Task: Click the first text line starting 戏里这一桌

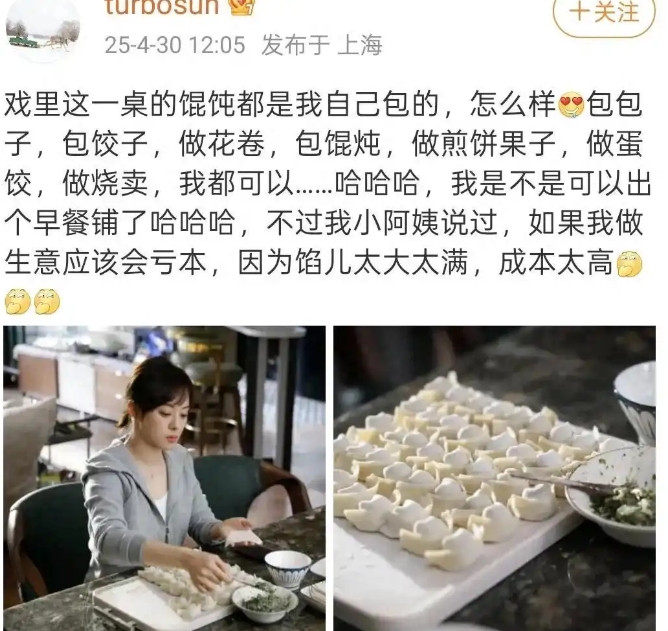Action: click(324, 104)
